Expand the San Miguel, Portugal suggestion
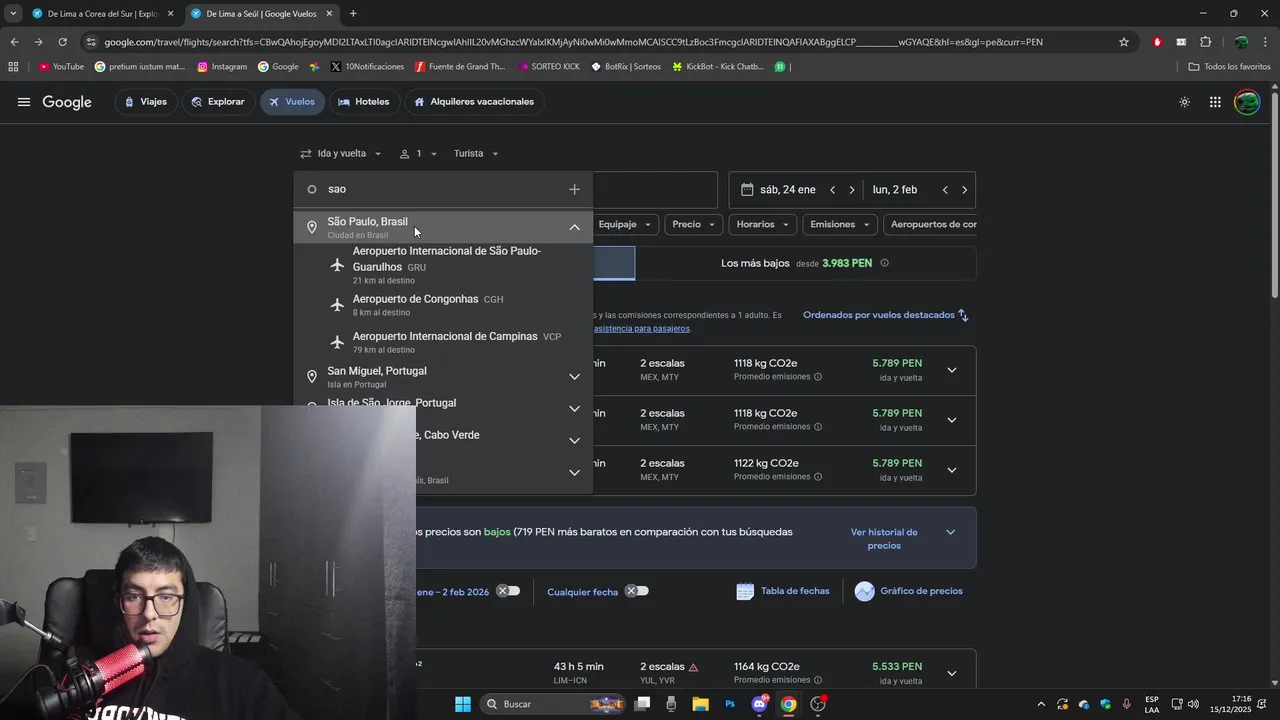 click(x=574, y=377)
